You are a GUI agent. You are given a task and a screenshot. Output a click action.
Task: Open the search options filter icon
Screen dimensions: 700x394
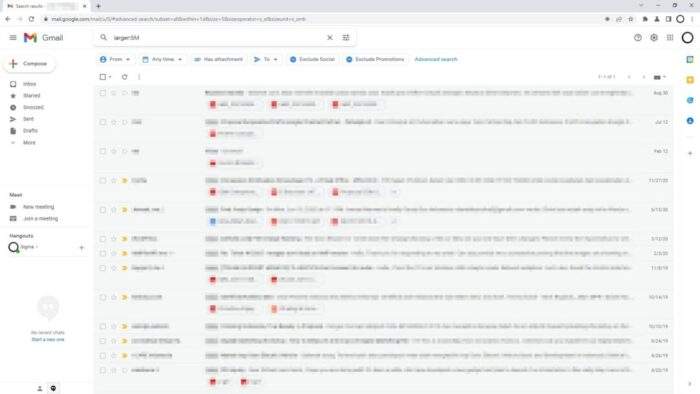coord(346,37)
